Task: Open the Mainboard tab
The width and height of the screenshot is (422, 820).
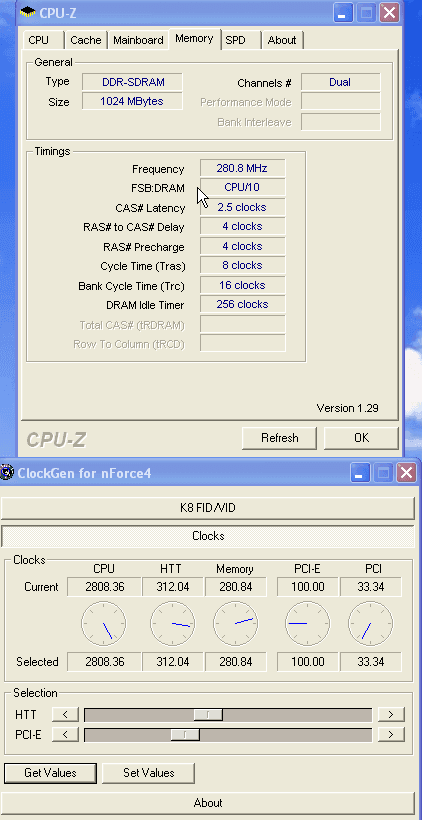Action: tap(138, 40)
